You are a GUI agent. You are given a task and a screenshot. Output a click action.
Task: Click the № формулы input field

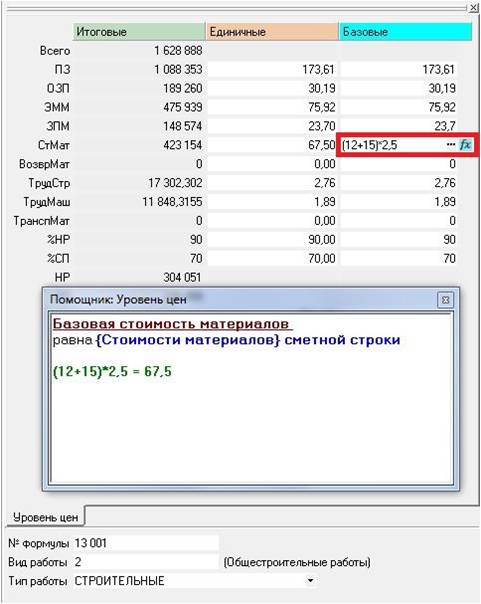pos(146,543)
